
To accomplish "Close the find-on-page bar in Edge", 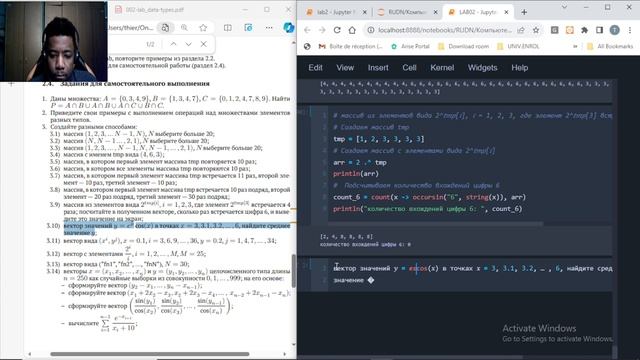I will point(204,44).
